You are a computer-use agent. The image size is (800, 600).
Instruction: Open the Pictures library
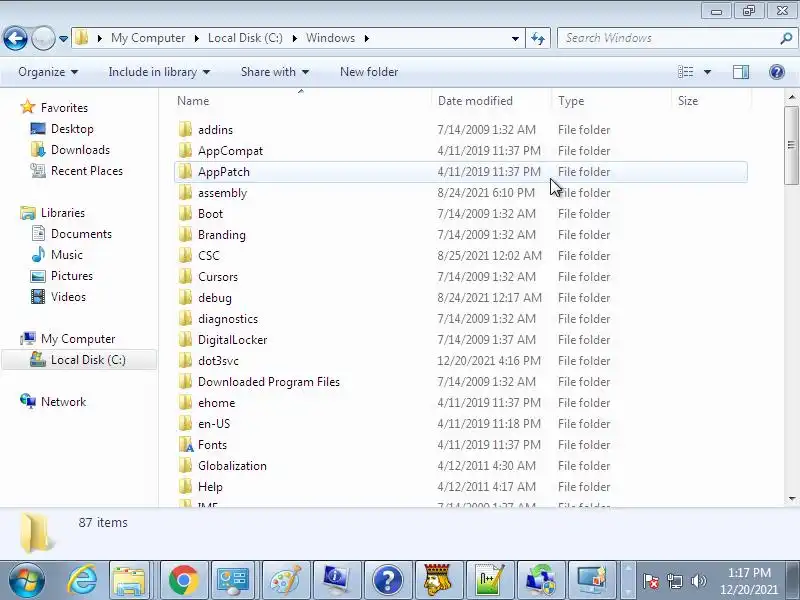(71, 276)
